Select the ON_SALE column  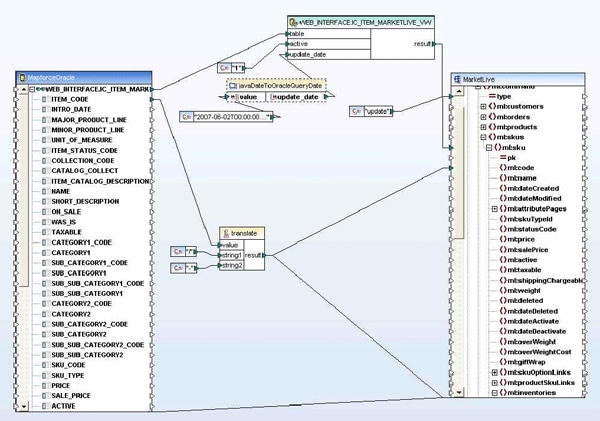point(66,212)
